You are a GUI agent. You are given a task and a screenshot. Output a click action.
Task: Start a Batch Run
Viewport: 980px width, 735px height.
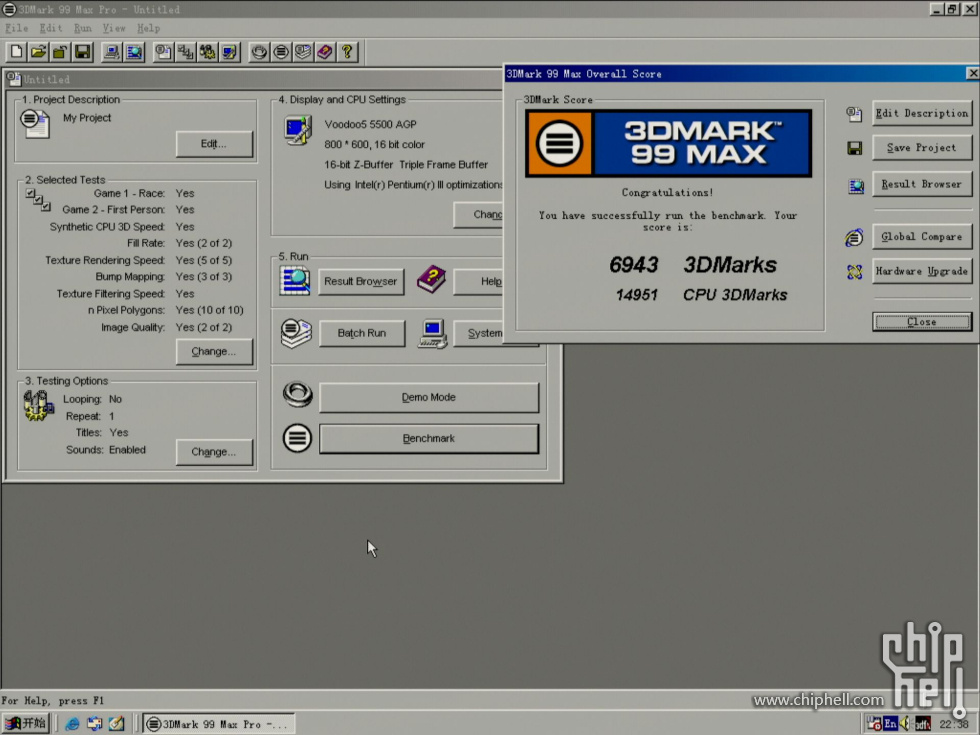362,333
